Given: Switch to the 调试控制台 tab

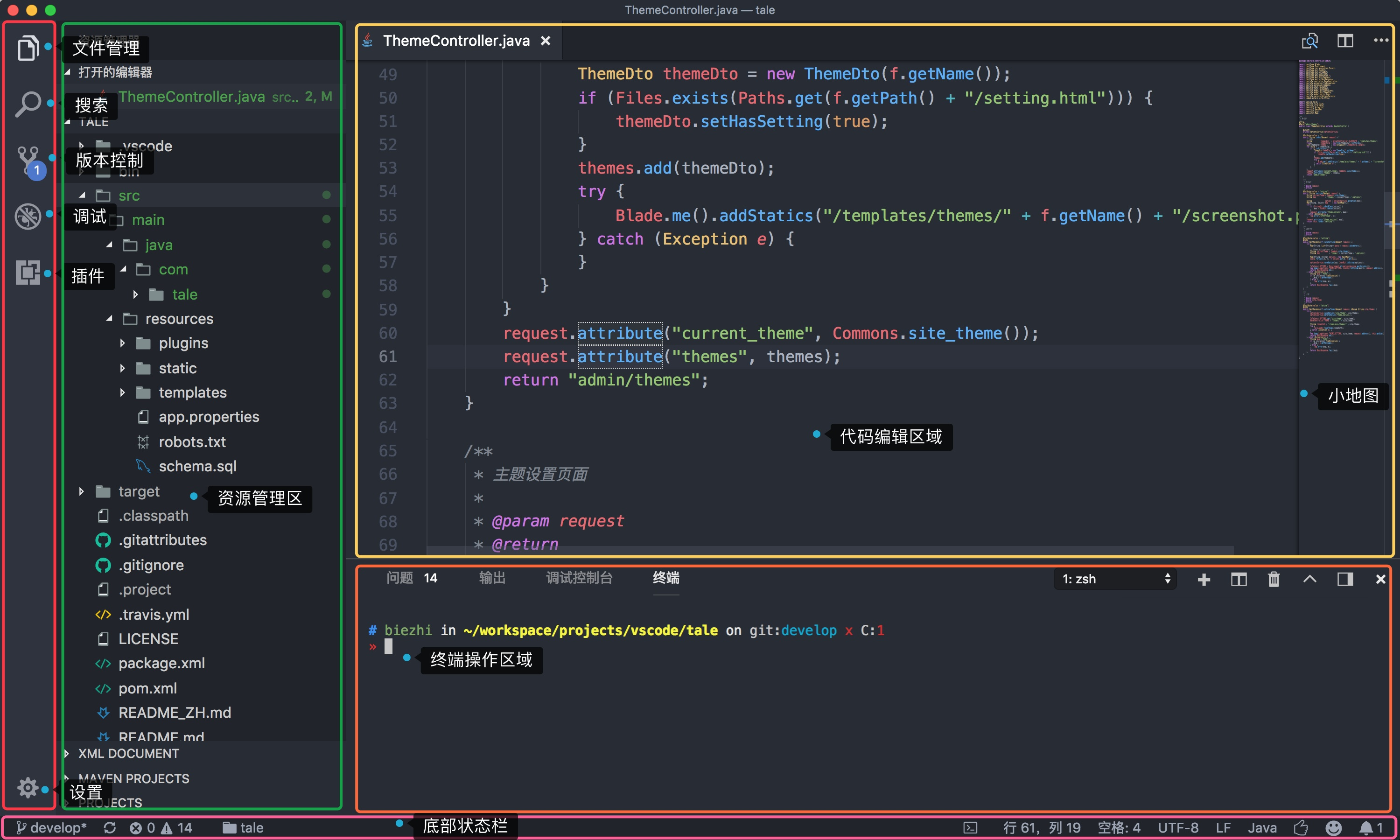Looking at the screenshot, I should click(x=579, y=578).
